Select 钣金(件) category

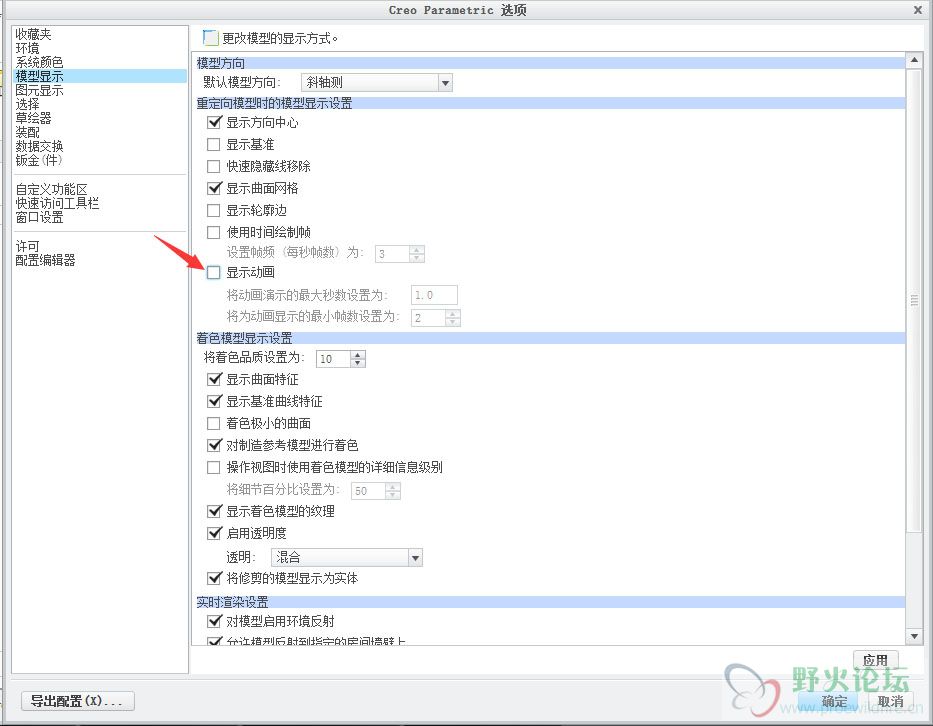pos(39,160)
